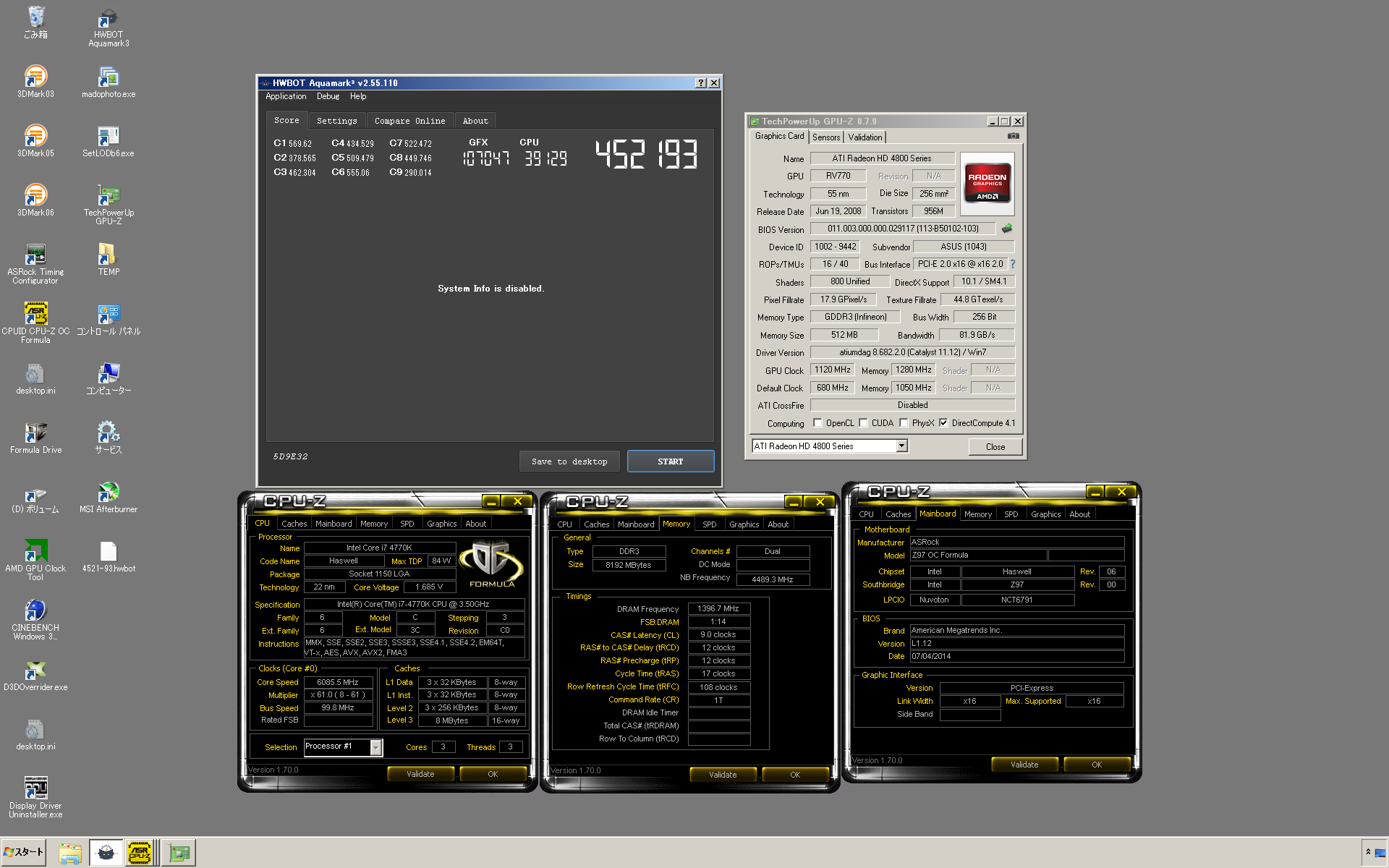The height and width of the screenshot is (868, 1389).
Task: Click OK in middle CPU-Z window
Action: click(x=795, y=775)
